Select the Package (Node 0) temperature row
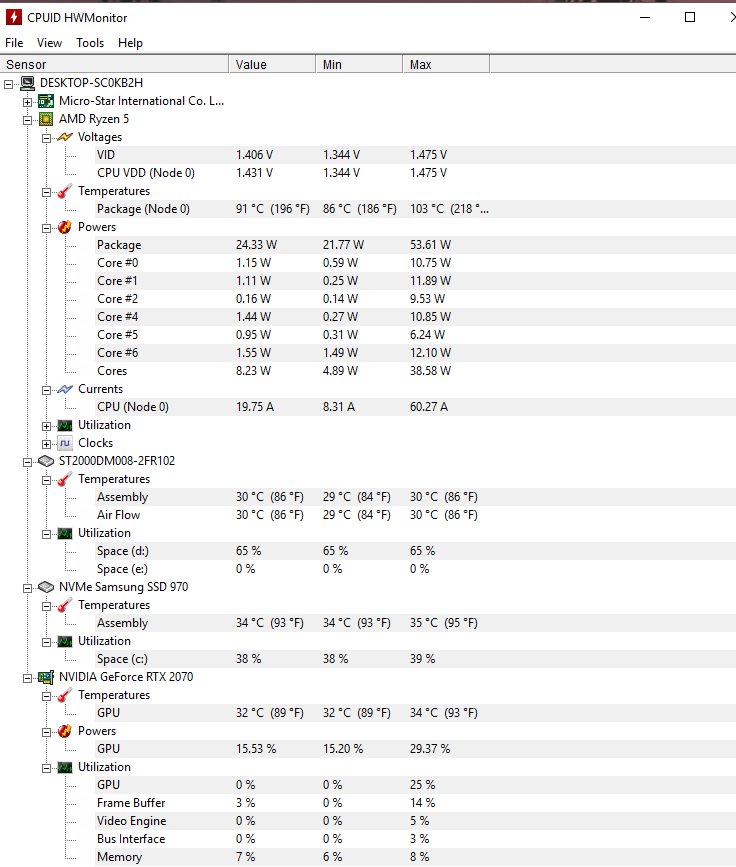Screen dimensions: 736x867 pos(143,209)
